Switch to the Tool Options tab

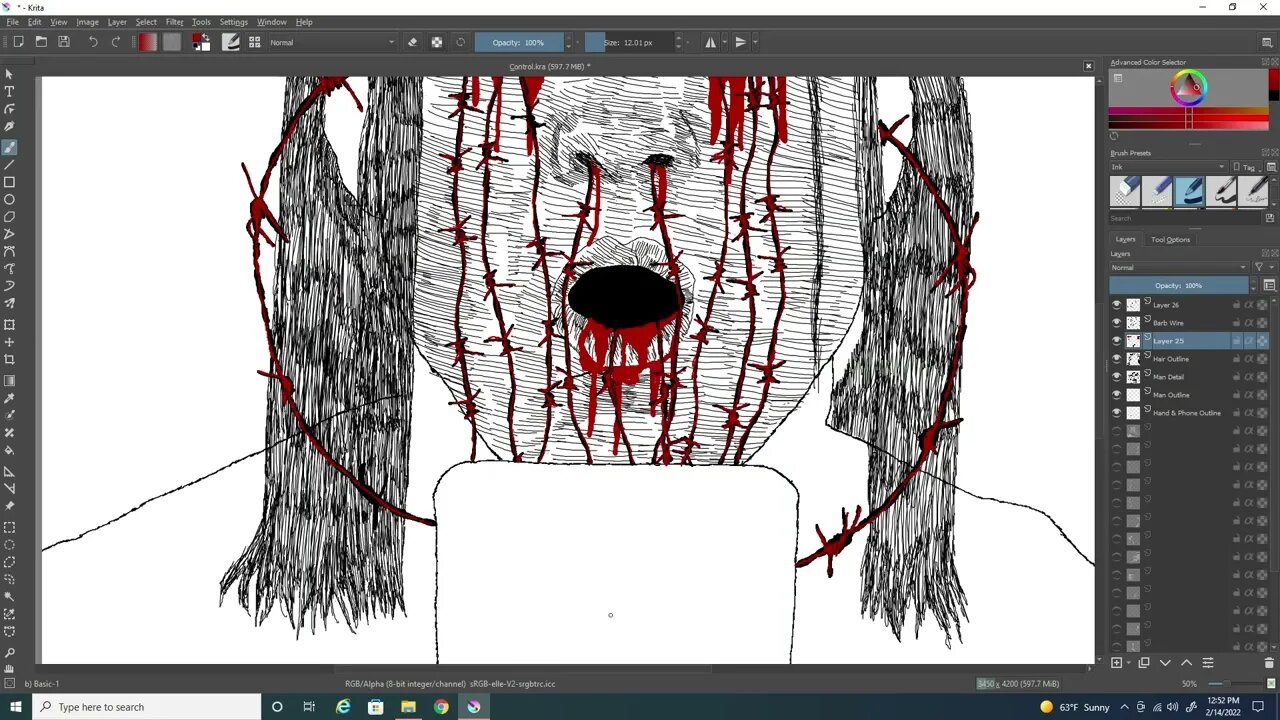click(x=1170, y=239)
